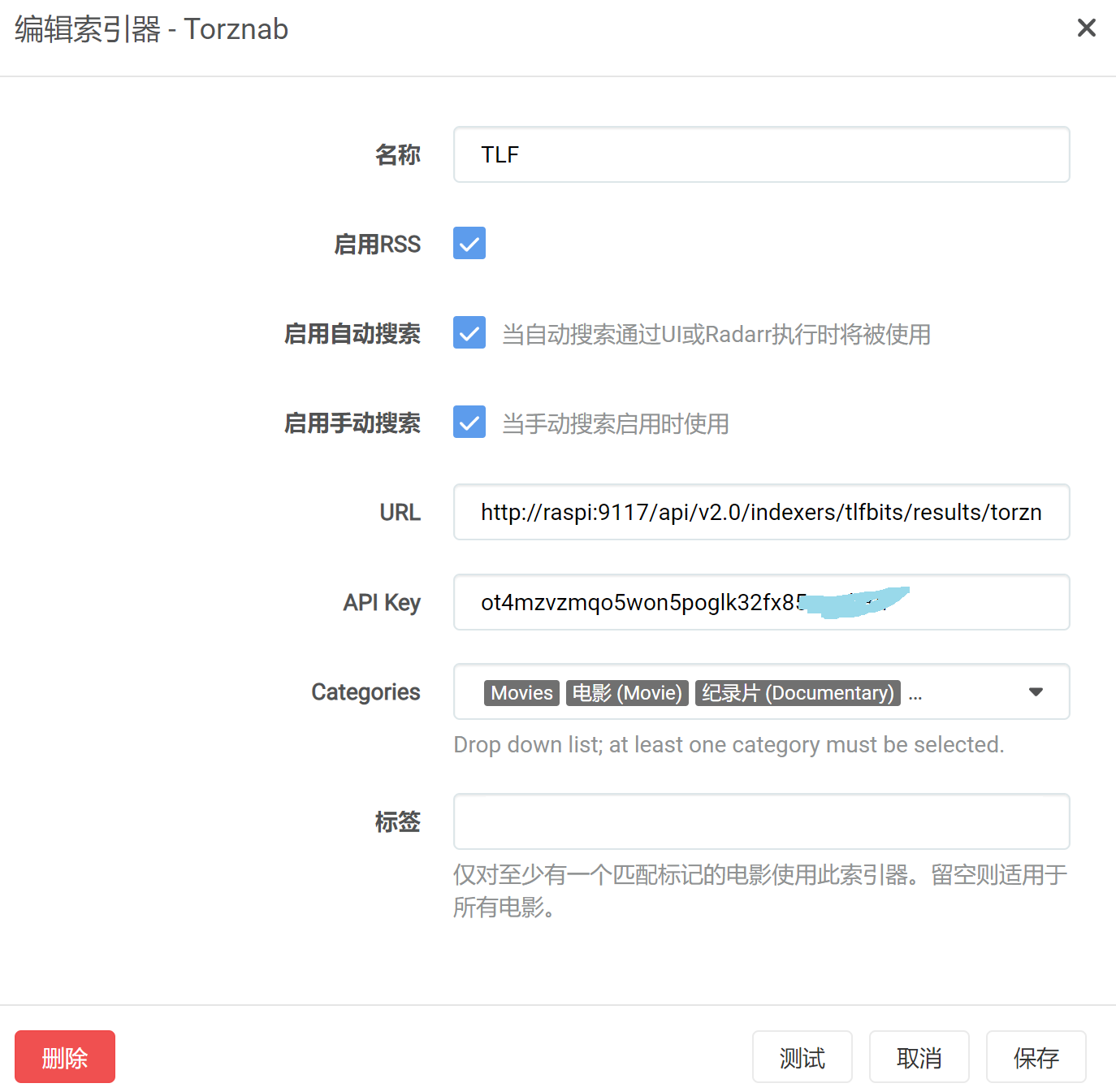The height and width of the screenshot is (1092, 1116).
Task: Click the 启用自动搜索 label
Action: [353, 334]
